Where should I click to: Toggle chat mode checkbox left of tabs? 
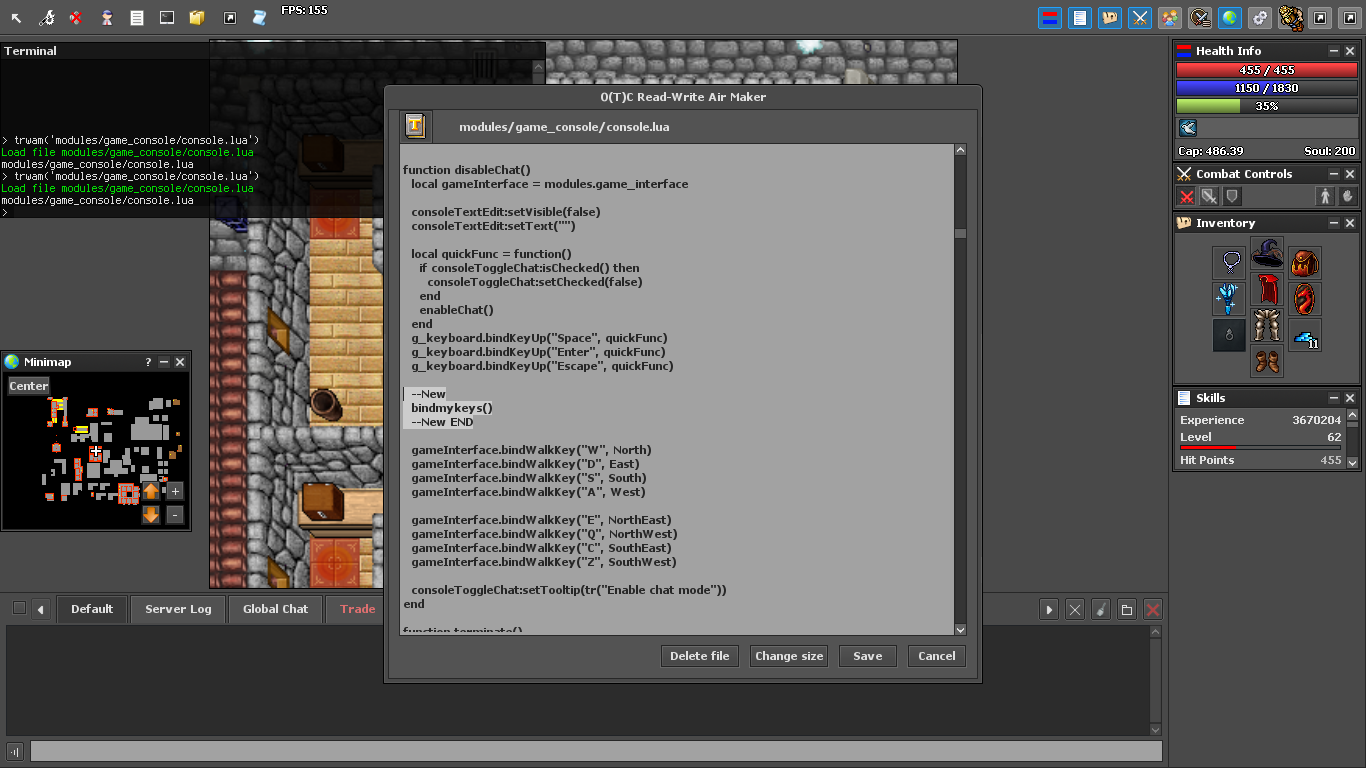tap(19, 608)
